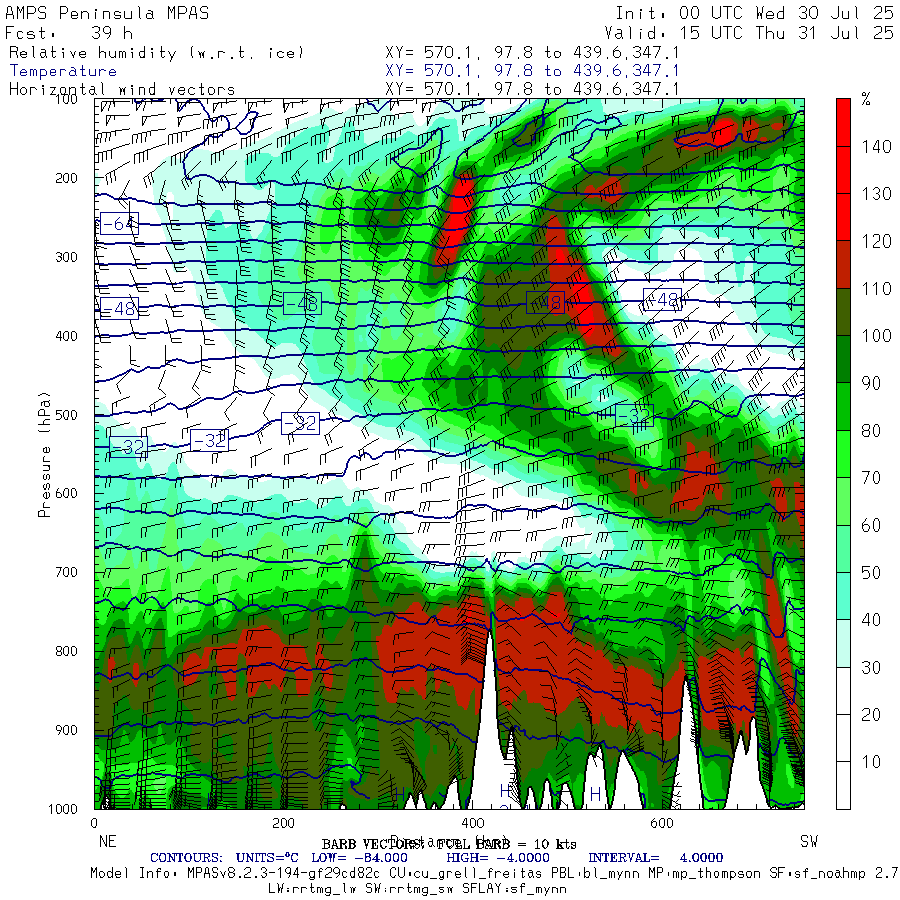Click the "Horizontal wind vectors" label
Screen dimensions: 900x900
pos(122,90)
